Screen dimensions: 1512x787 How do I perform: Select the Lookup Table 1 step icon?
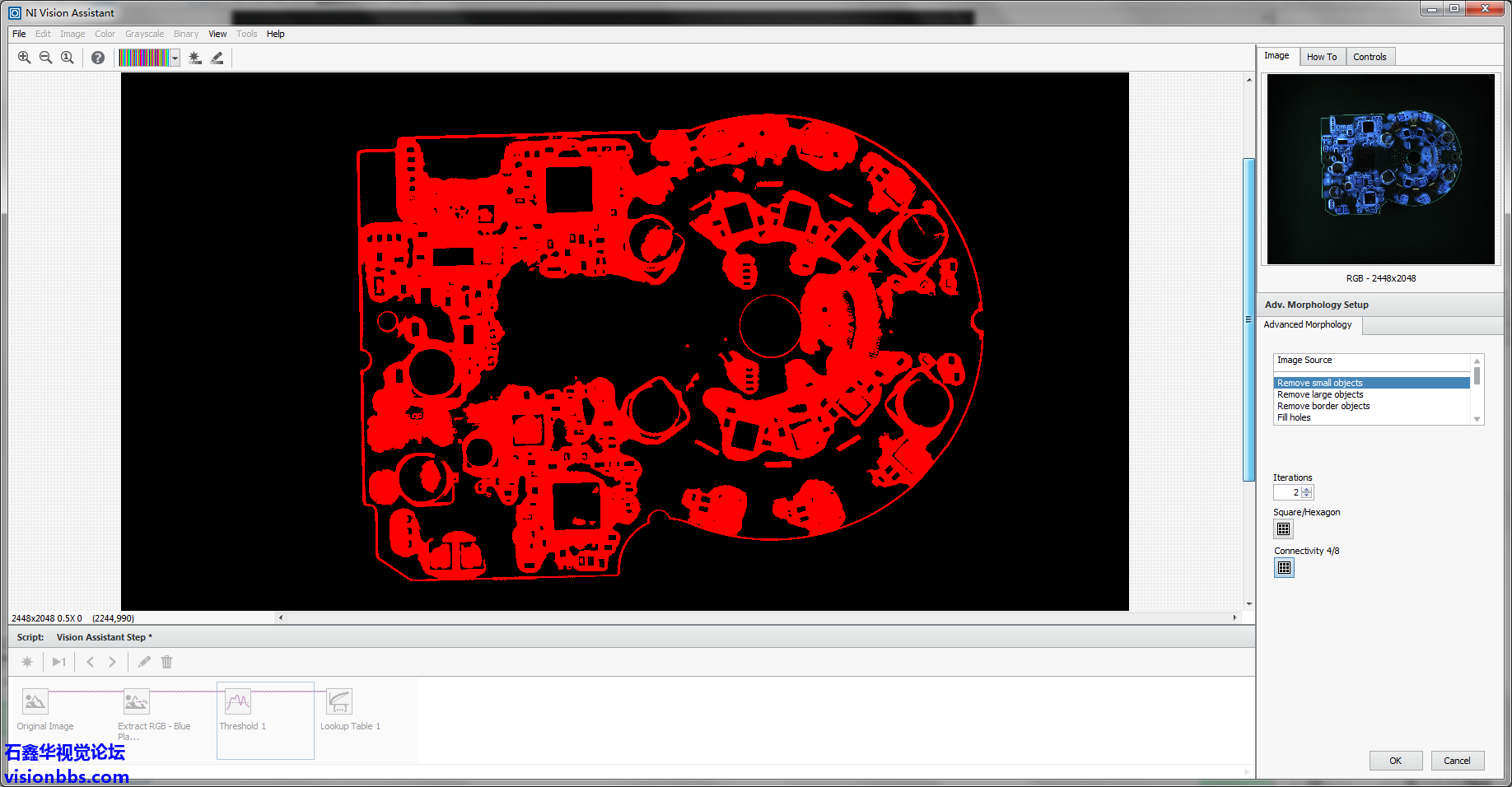[x=339, y=701]
